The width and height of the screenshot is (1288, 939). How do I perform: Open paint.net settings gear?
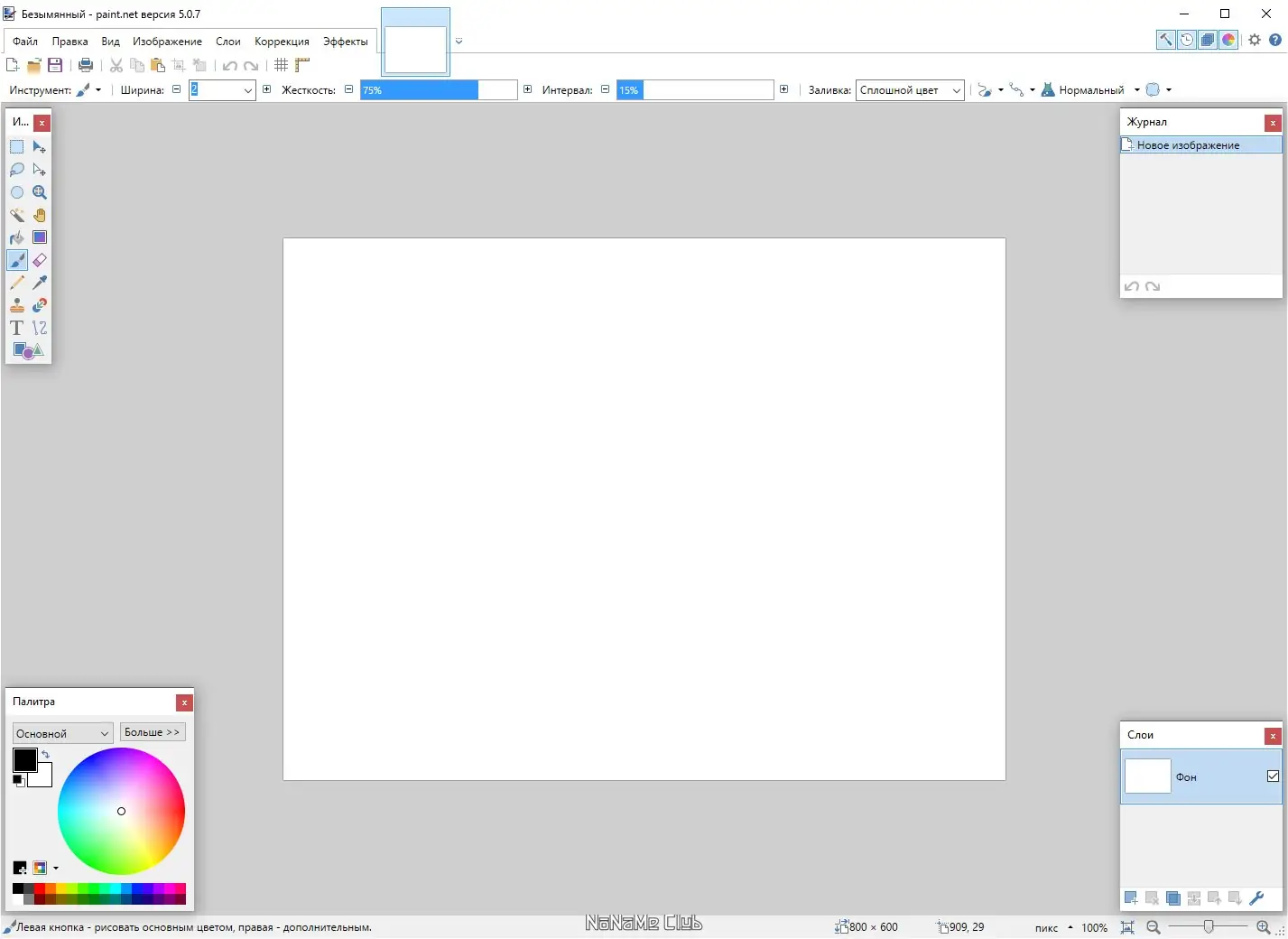[x=1255, y=40]
